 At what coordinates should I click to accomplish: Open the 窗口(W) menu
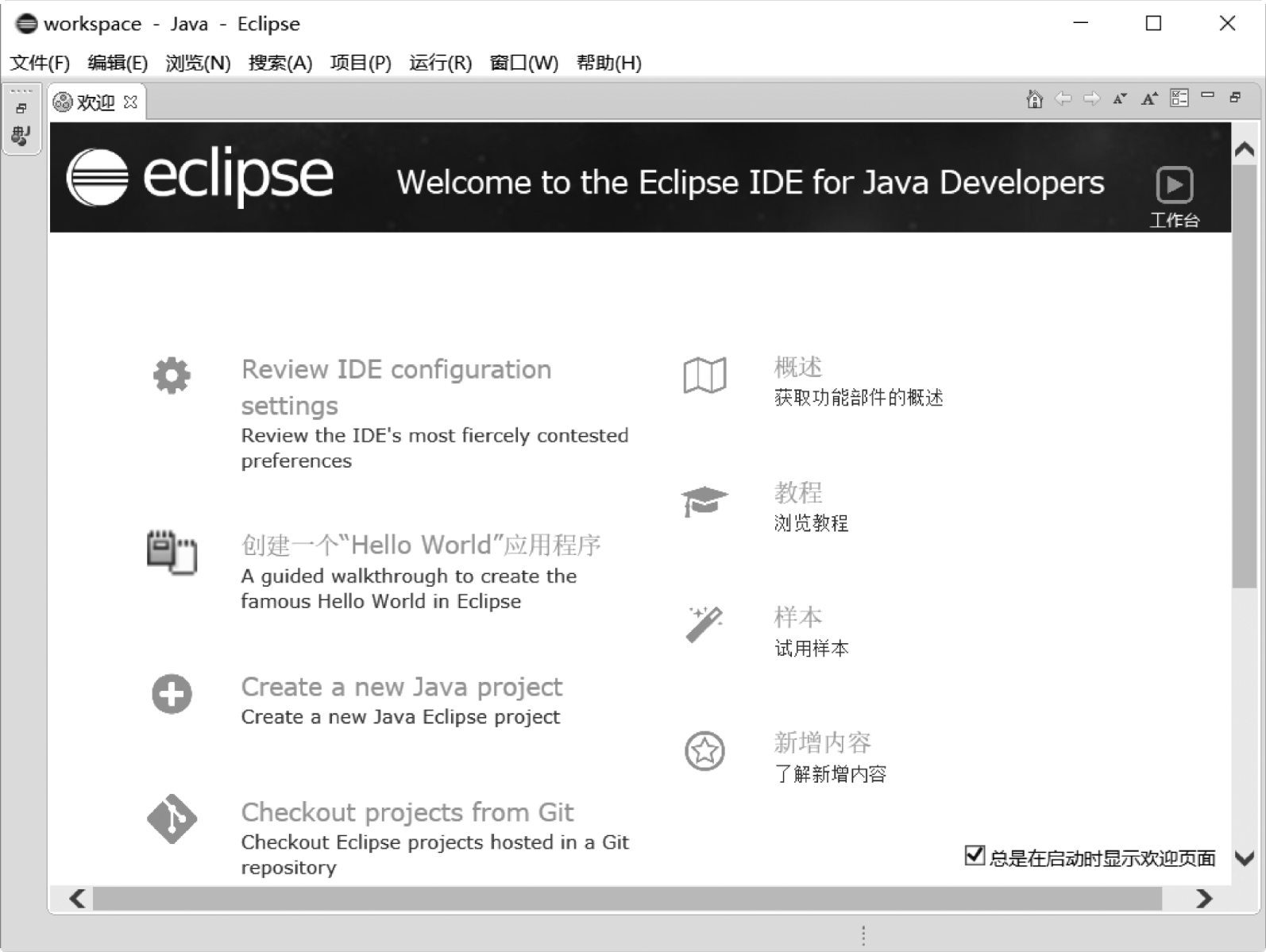coord(524,63)
